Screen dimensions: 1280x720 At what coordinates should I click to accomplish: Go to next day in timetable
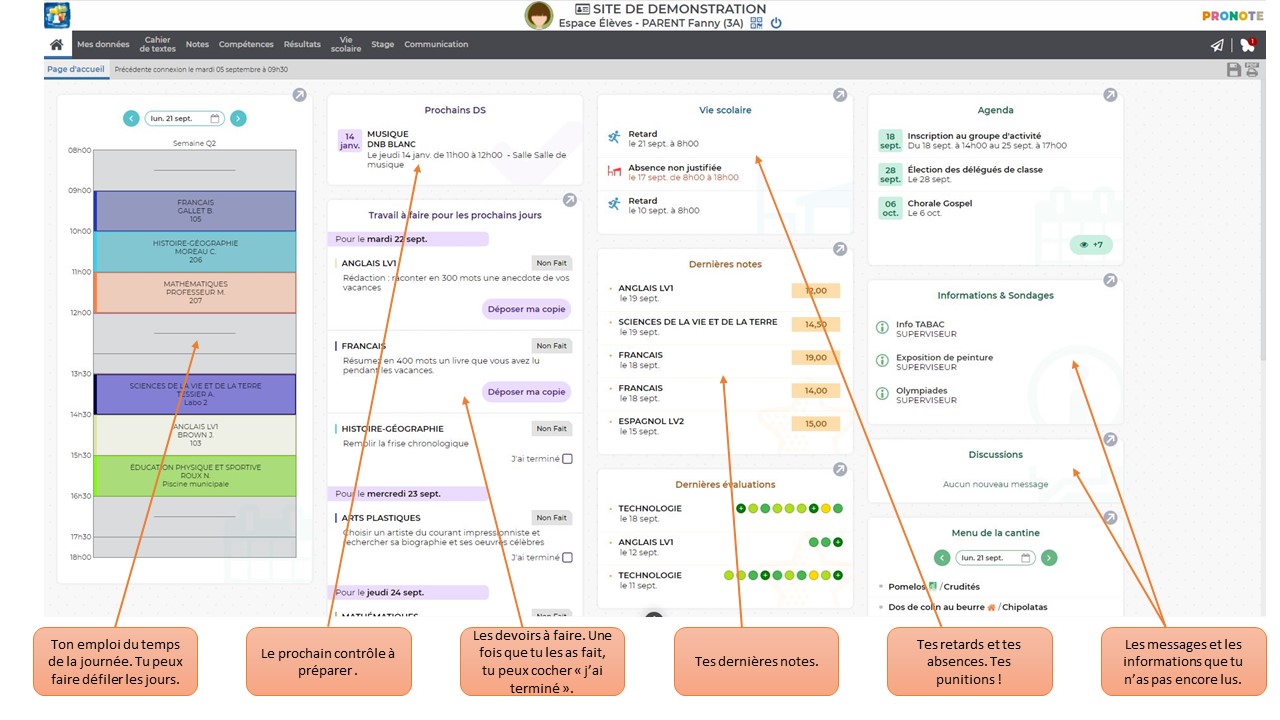coord(238,118)
